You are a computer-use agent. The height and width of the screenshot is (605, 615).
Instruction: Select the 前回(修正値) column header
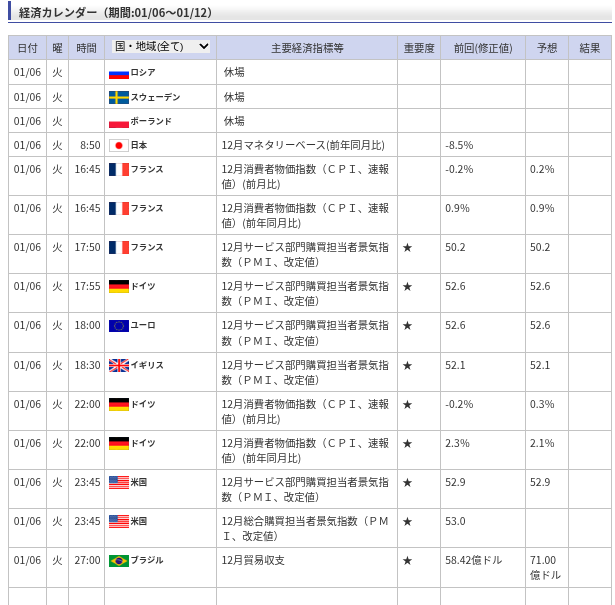482,48
